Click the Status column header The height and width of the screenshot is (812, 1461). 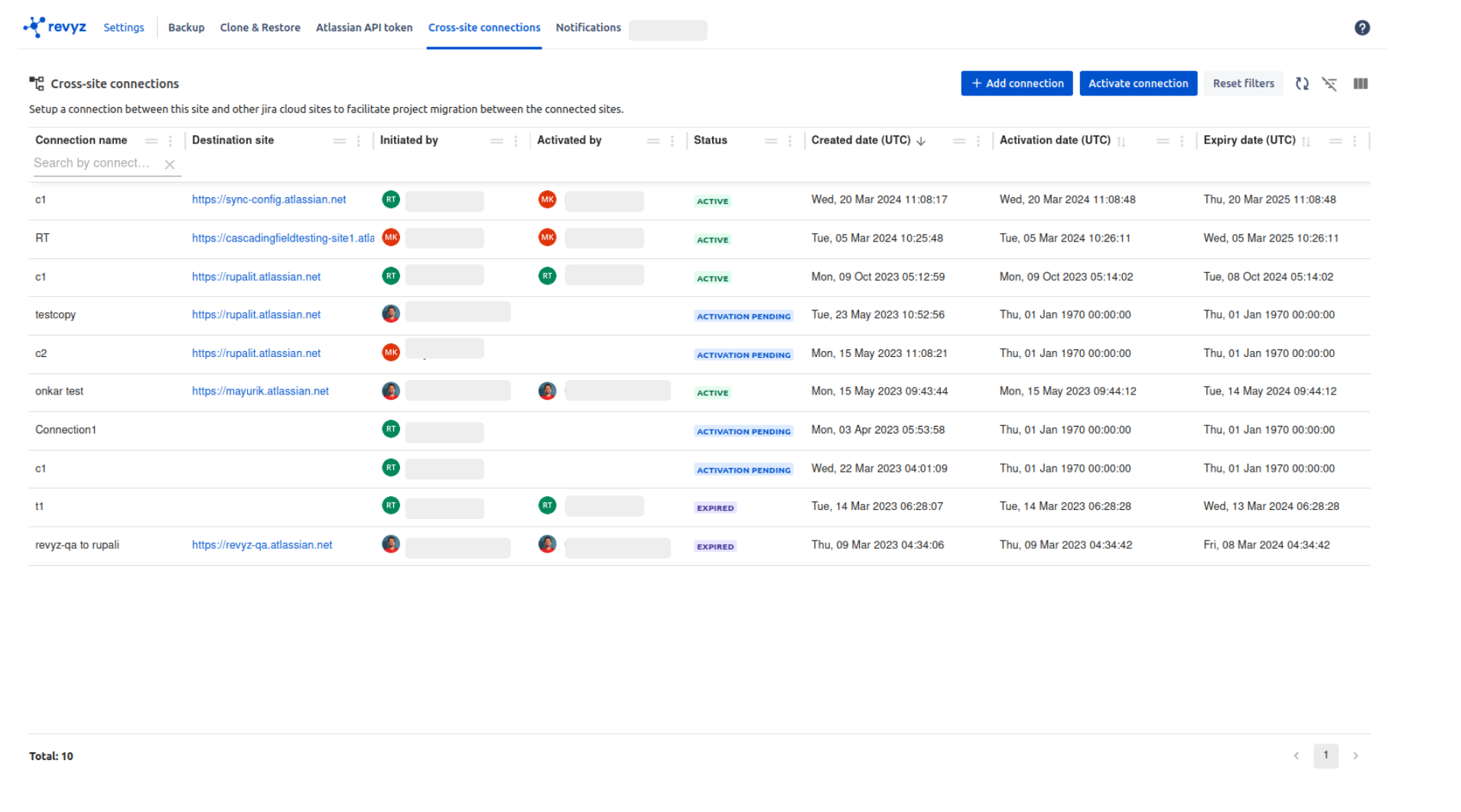[710, 141]
